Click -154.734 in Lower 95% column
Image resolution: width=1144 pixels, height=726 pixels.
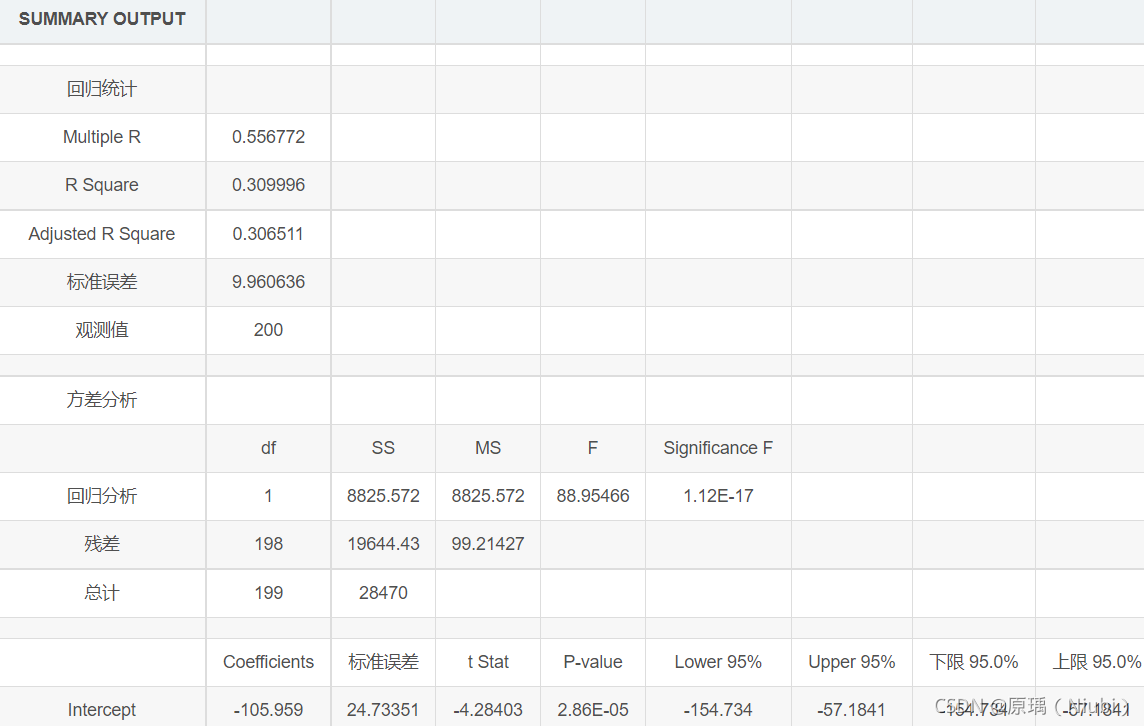point(718,710)
